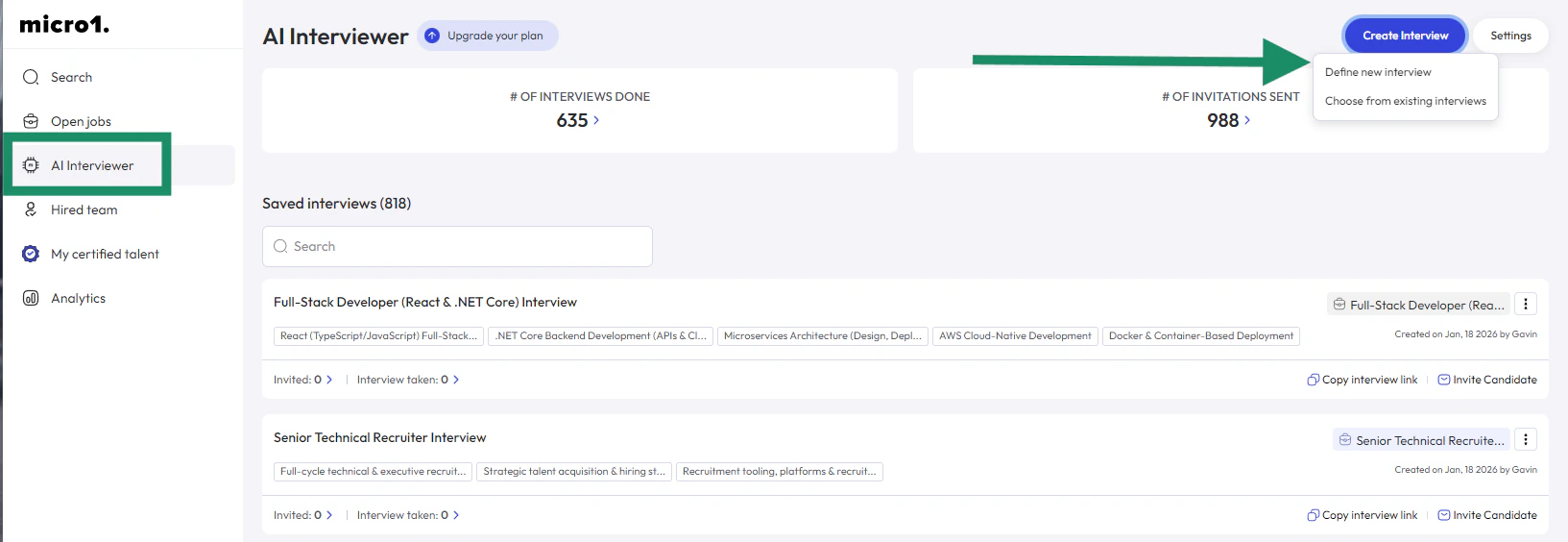Click copy icon for Senior Recruiter interview link

pyautogui.click(x=1313, y=515)
